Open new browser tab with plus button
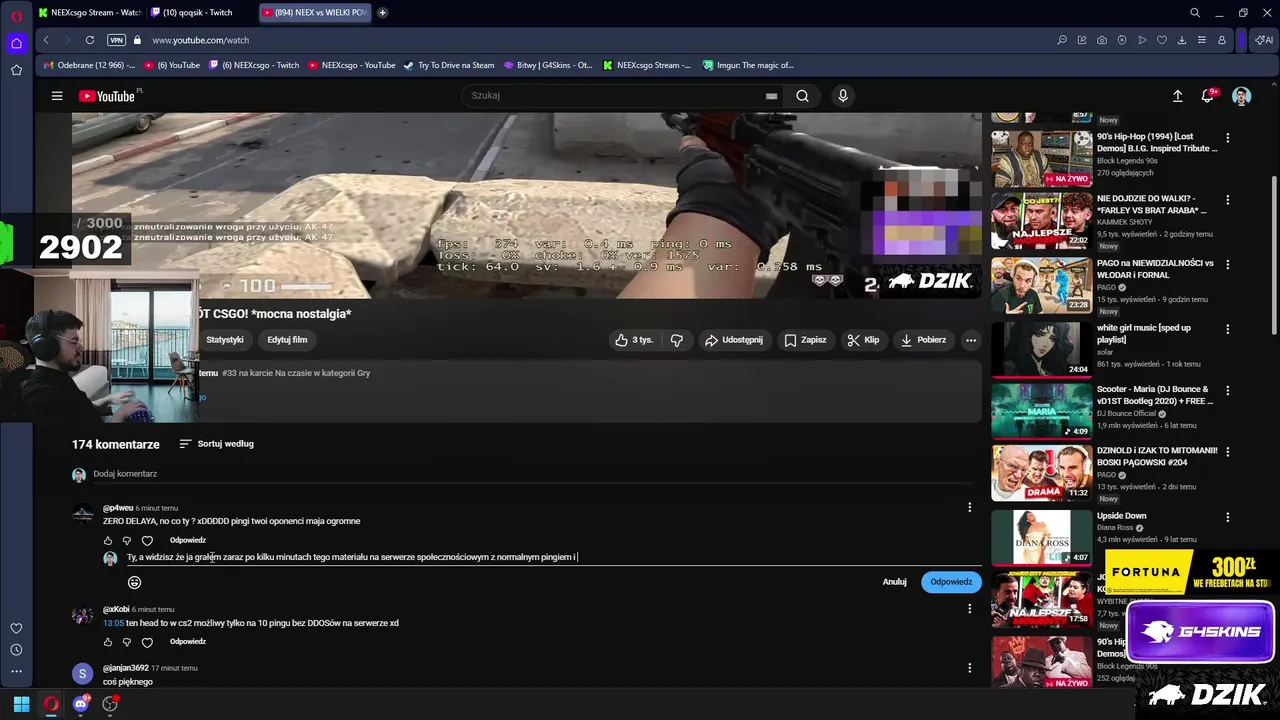This screenshot has width=1280, height=720. coord(382,13)
